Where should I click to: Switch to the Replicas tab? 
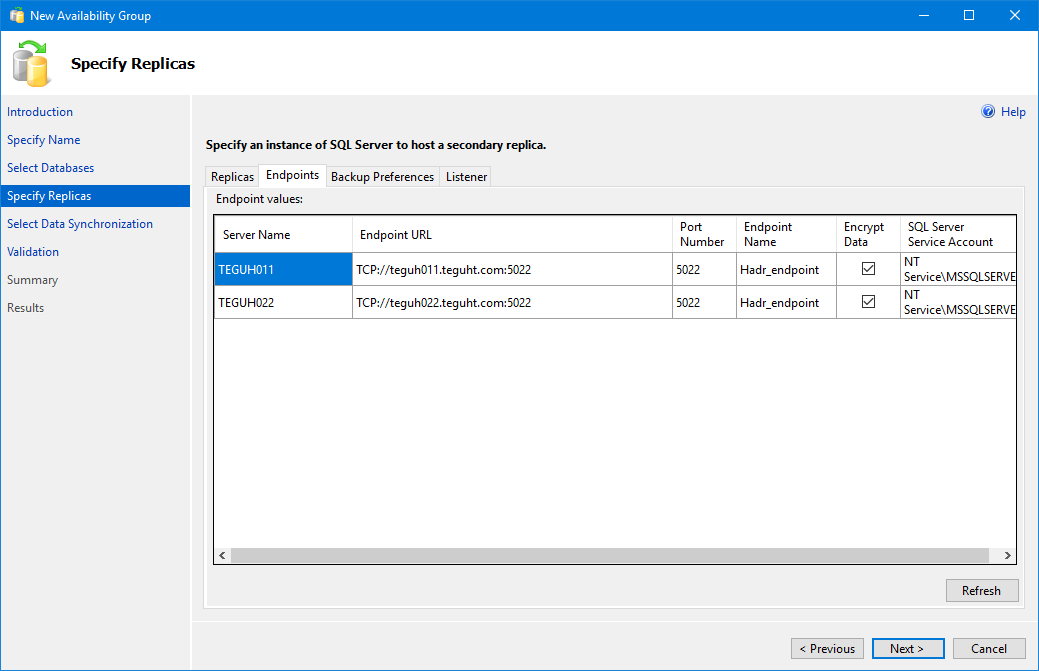pyautogui.click(x=232, y=176)
